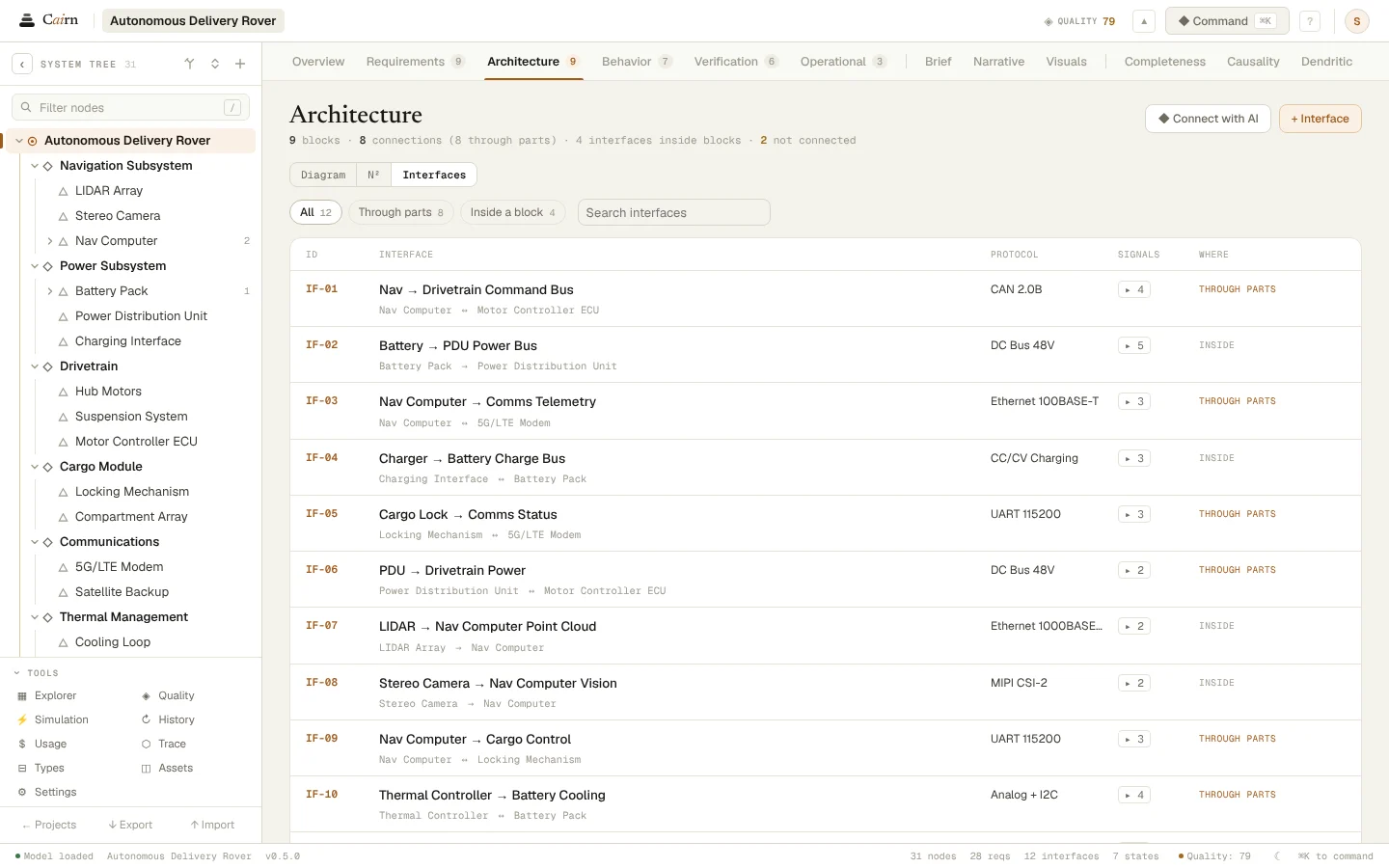This screenshot has width=1389, height=868.
Task: Click the Connect with AI button
Action: tap(1208, 119)
